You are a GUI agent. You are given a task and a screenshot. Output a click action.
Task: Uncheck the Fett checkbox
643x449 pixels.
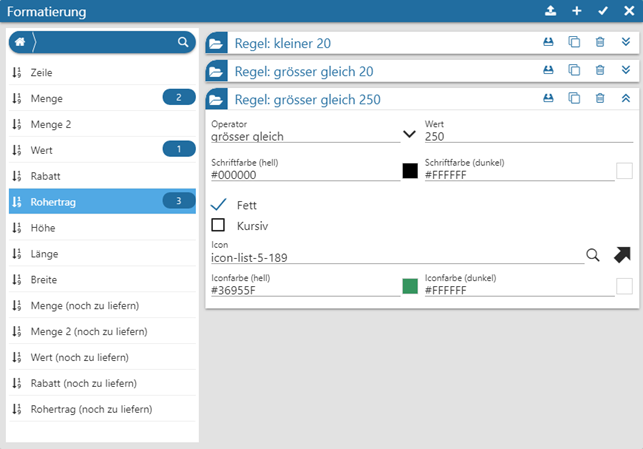pos(218,204)
